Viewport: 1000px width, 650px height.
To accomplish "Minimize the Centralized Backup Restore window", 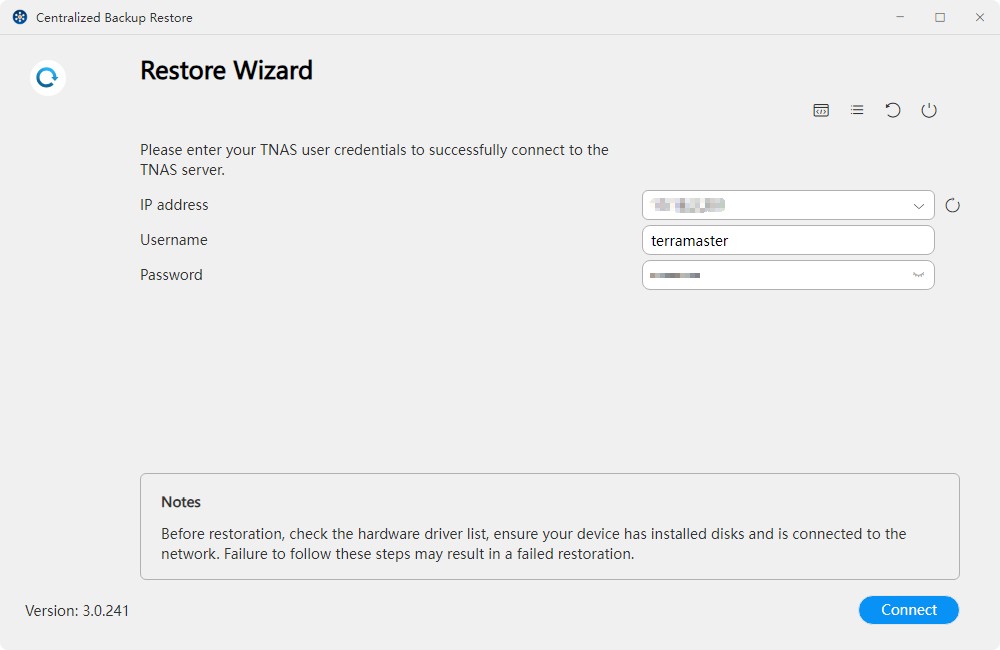I will pyautogui.click(x=901, y=17).
